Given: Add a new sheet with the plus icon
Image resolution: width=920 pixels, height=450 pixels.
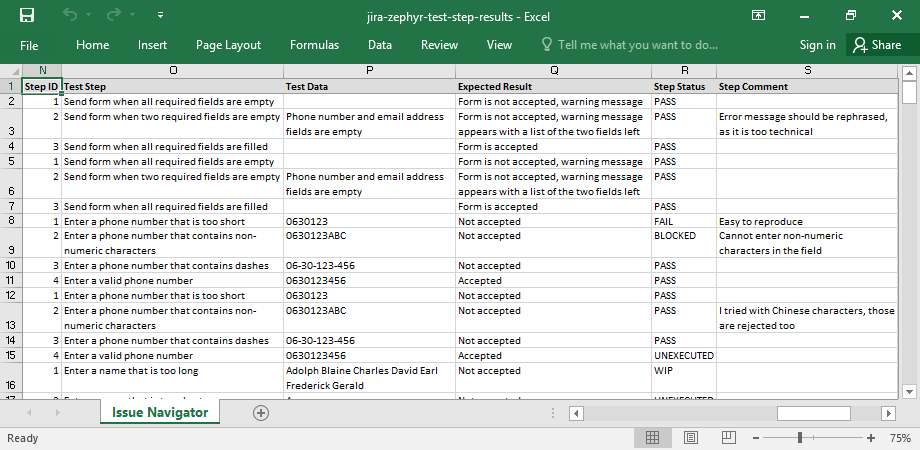Looking at the screenshot, I should point(261,412).
